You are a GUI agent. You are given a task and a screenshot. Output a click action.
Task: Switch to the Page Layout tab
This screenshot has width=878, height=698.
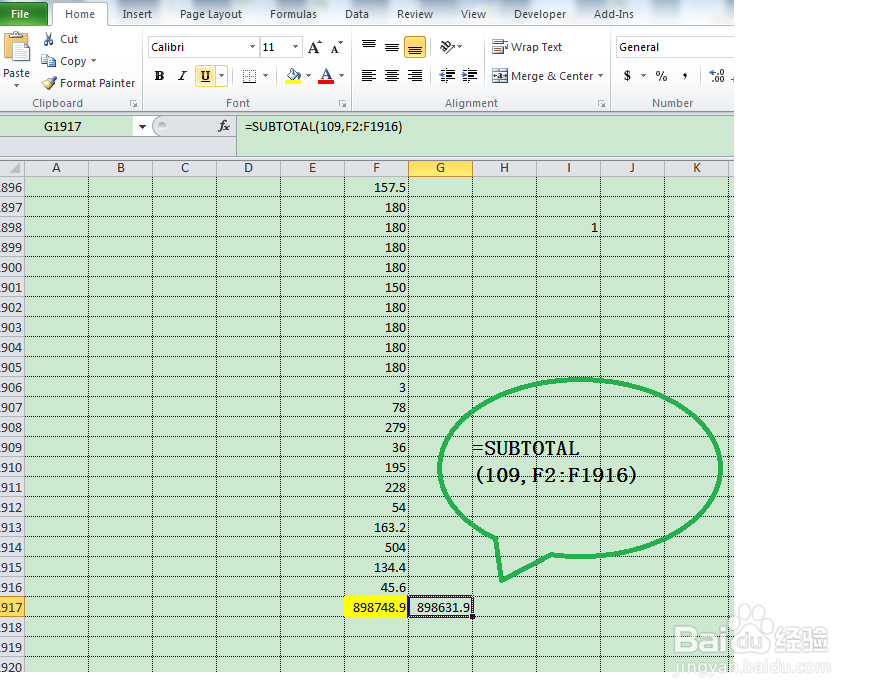(x=211, y=14)
